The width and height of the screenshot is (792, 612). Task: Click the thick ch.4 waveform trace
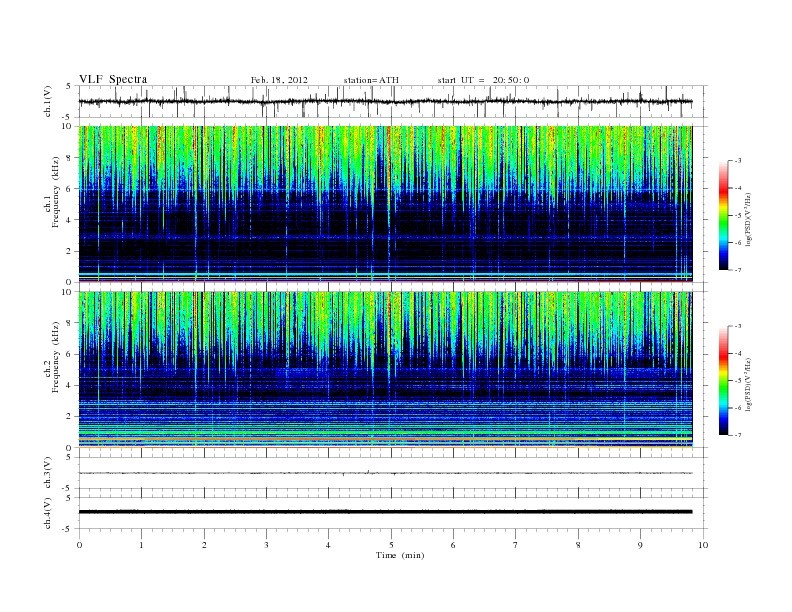click(385, 512)
